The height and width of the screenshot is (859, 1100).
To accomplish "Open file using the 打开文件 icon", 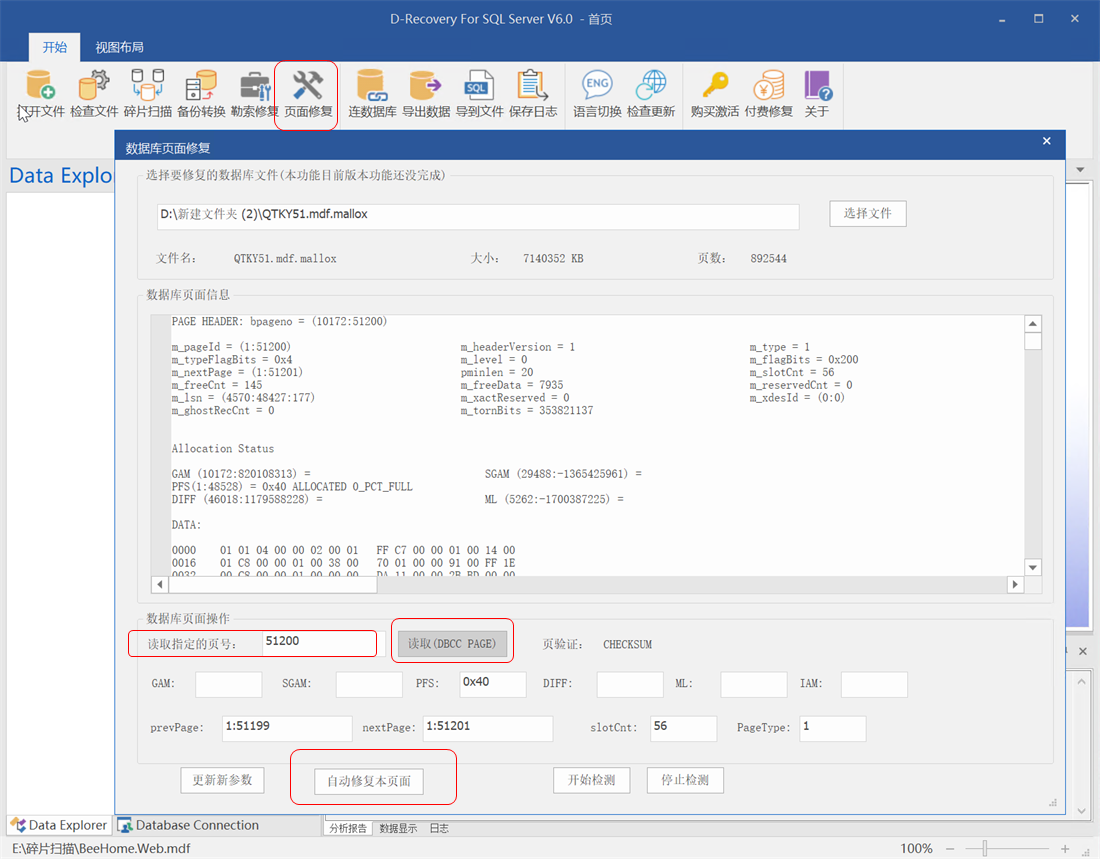I will tap(41, 94).
